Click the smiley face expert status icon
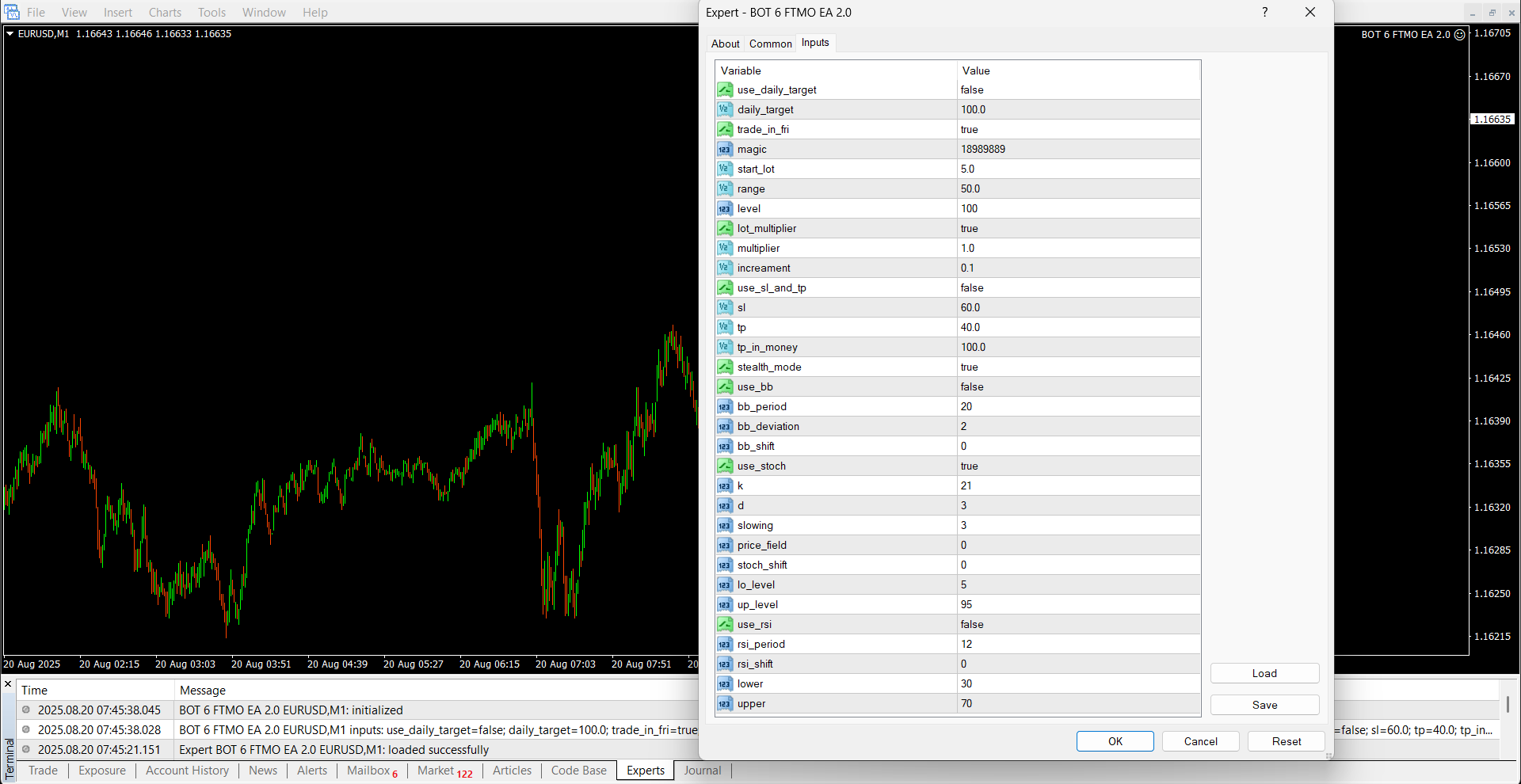The height and width of the screenshot is (784, 1521). click(1459, 35)
